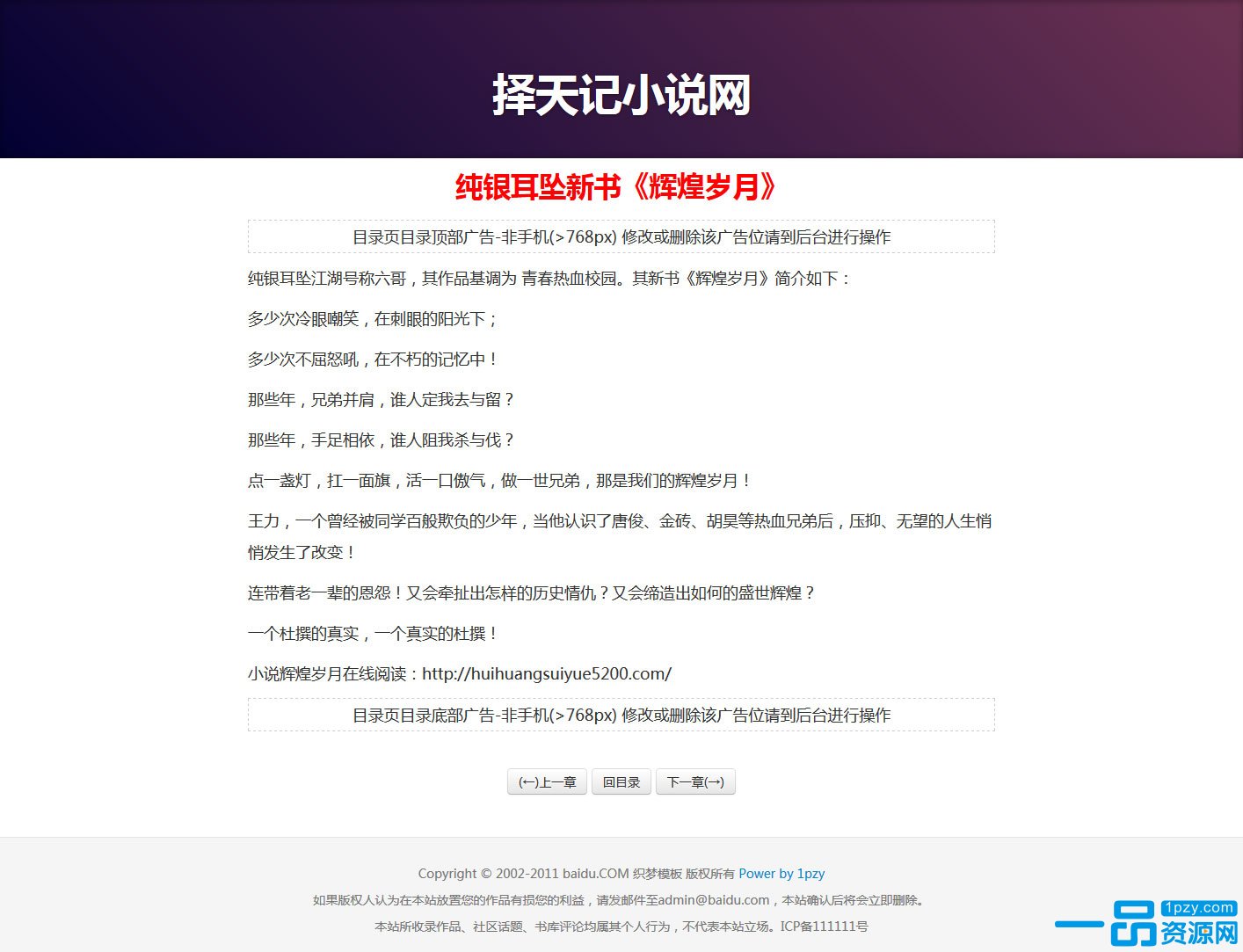The width and height of the screenshot is (1243, 952).
Task: Click the 择天记小说网 site title
Action: coord(621,95)
